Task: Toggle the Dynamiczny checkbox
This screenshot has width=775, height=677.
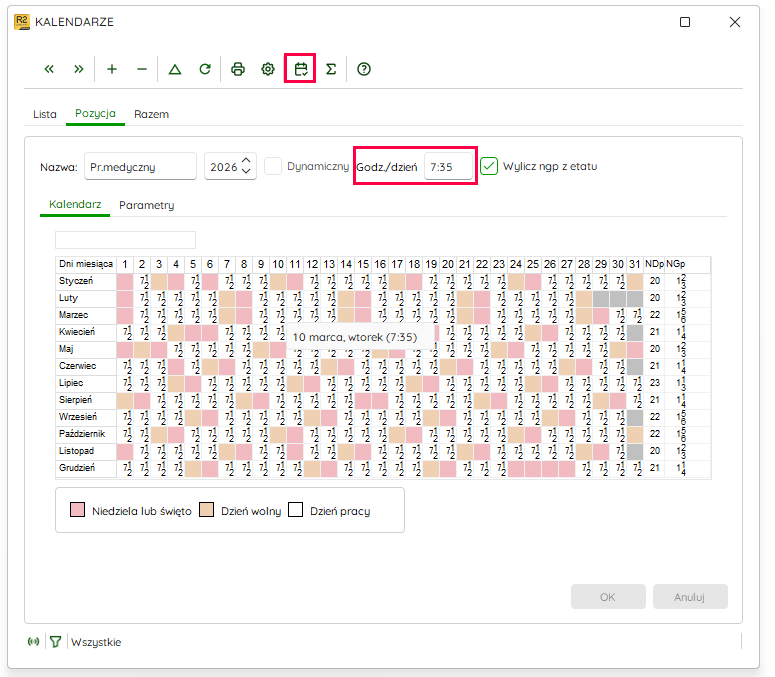Action: [x=273, y=166]
